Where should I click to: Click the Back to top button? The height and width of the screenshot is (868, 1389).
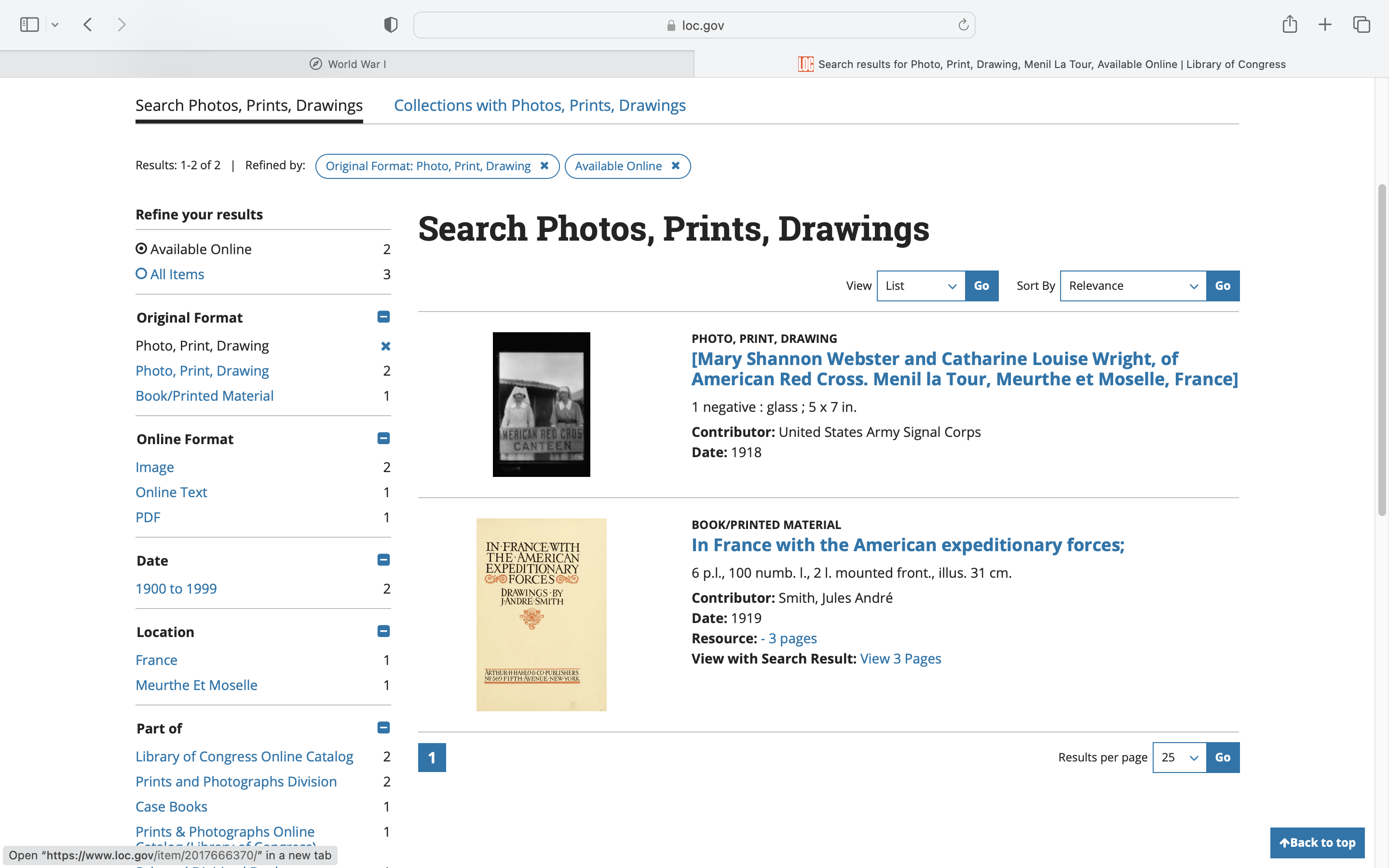point(1317,842)
